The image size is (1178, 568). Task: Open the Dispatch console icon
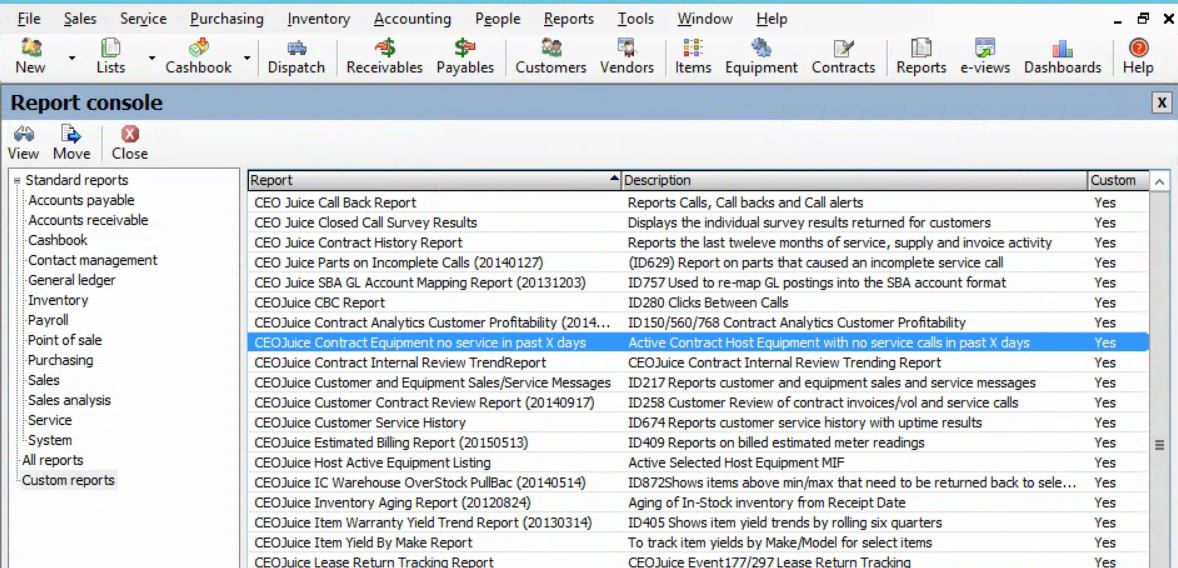[x=297, y=56]
